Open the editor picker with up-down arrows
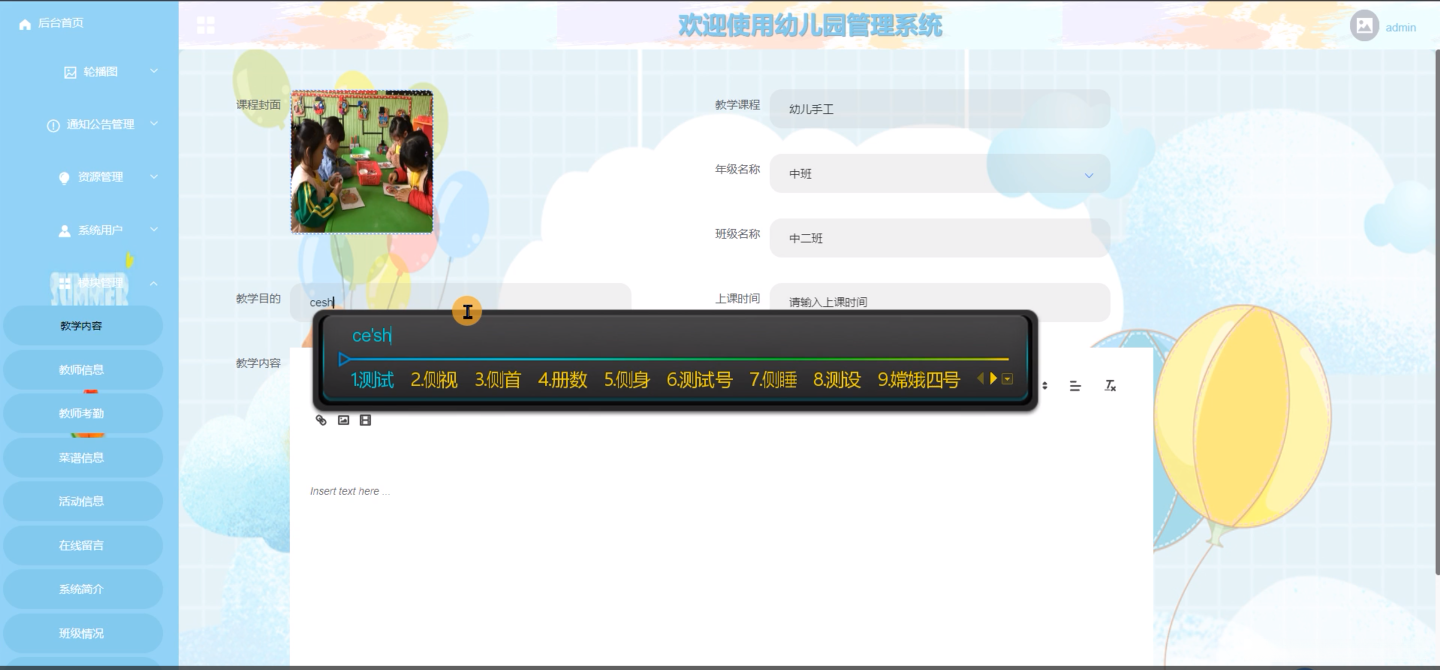 point(1045,386)
